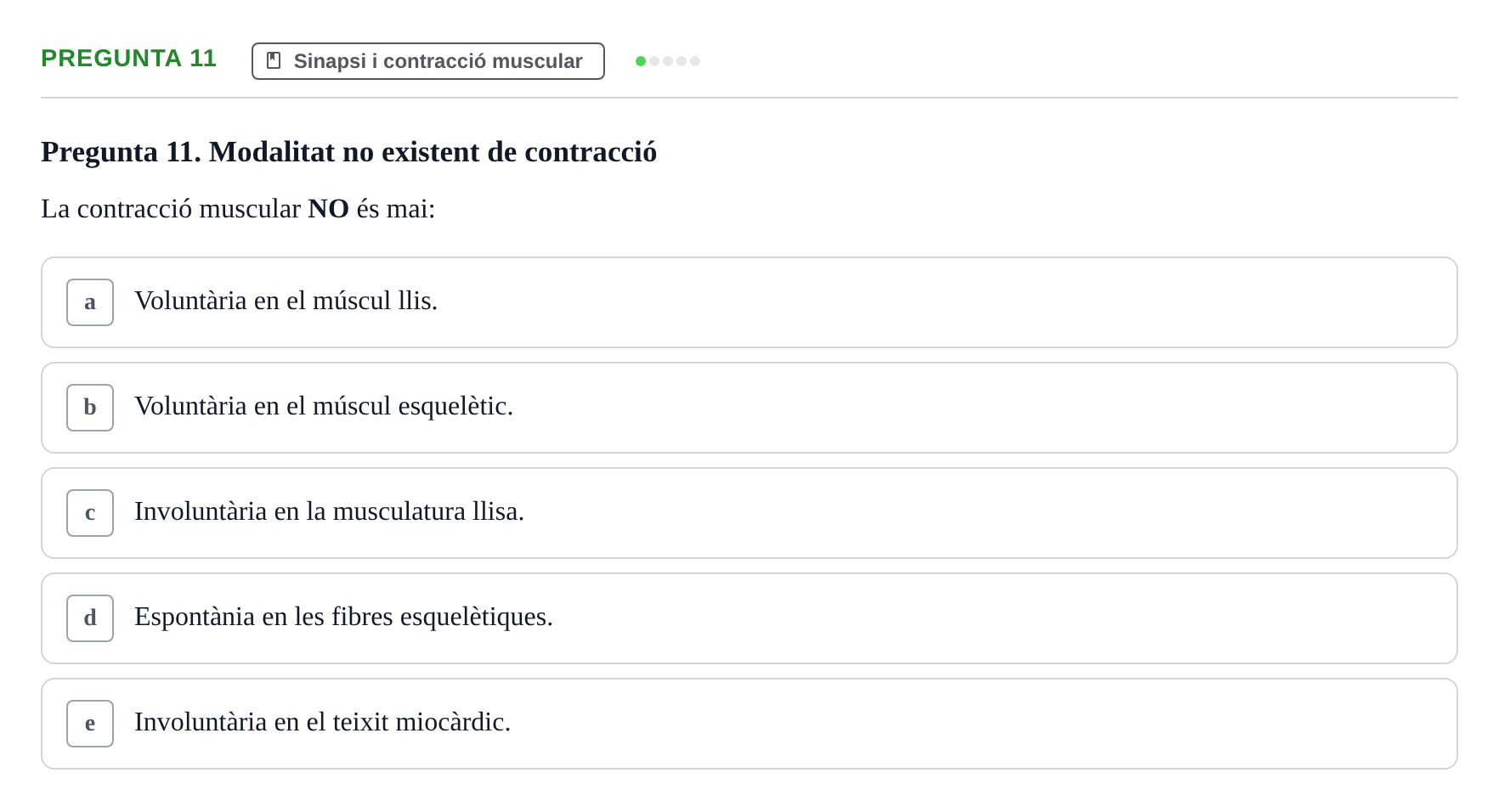Click the second grey difficulty dot
The image size is (1499, 812).
pos(654,61)
